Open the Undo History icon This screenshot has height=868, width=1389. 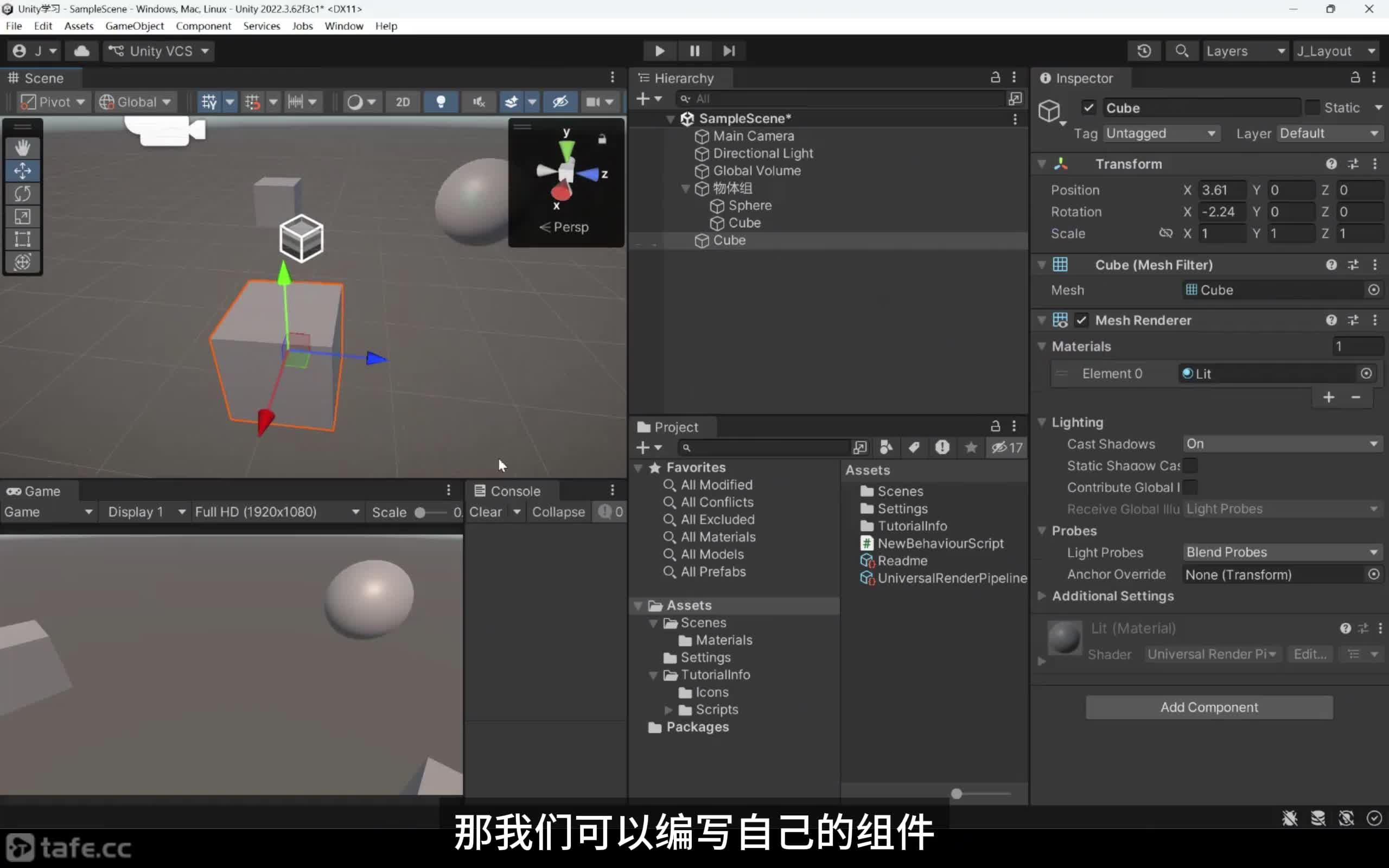point(1144,51)
